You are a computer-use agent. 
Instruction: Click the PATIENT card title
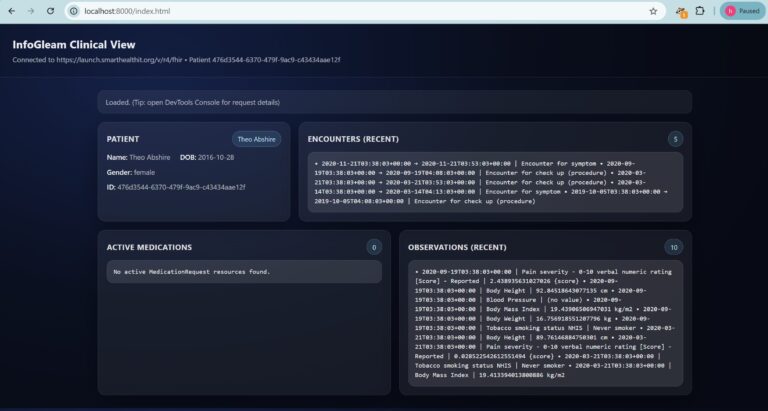pos(123,139)
